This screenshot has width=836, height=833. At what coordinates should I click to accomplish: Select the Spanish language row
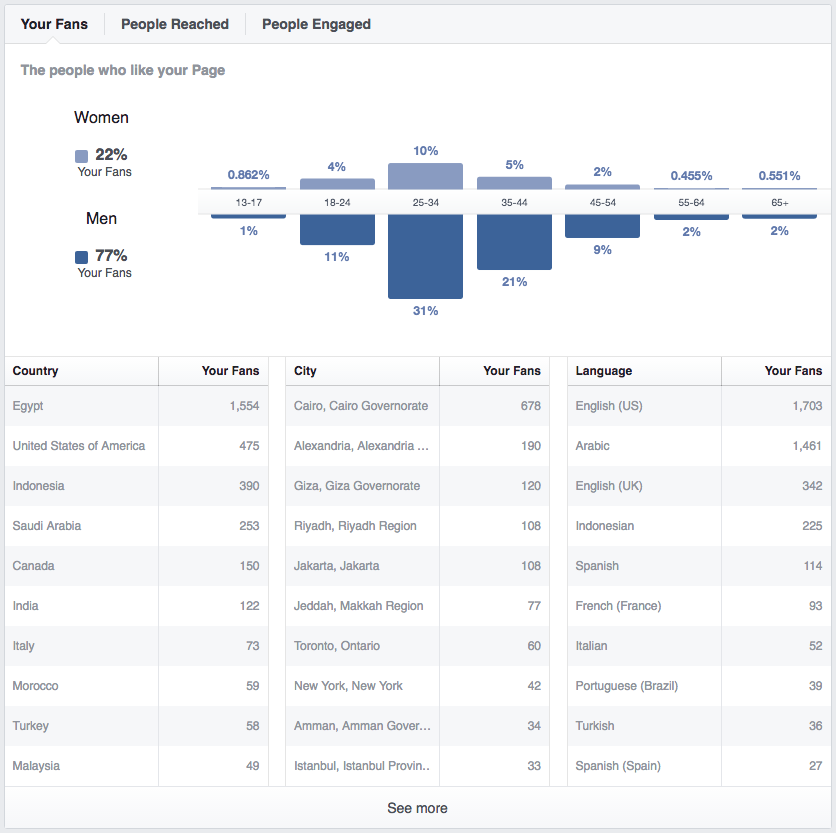pyautogui.click(x=699, y=566)
